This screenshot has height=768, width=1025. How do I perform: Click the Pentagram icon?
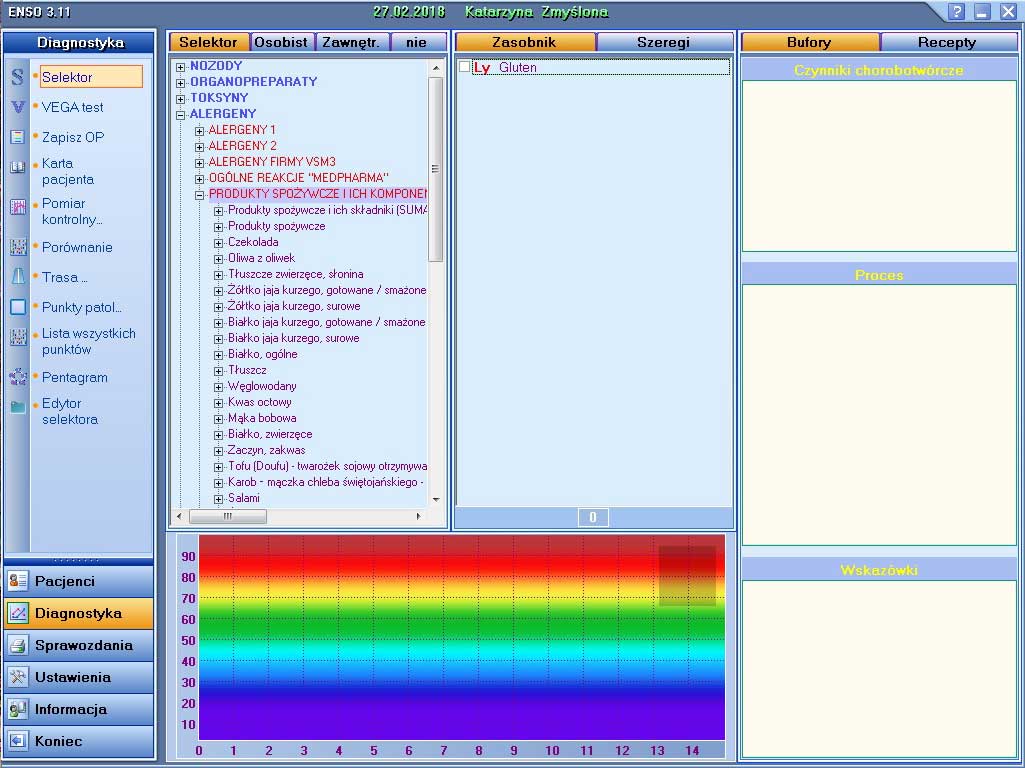(18, 377)
